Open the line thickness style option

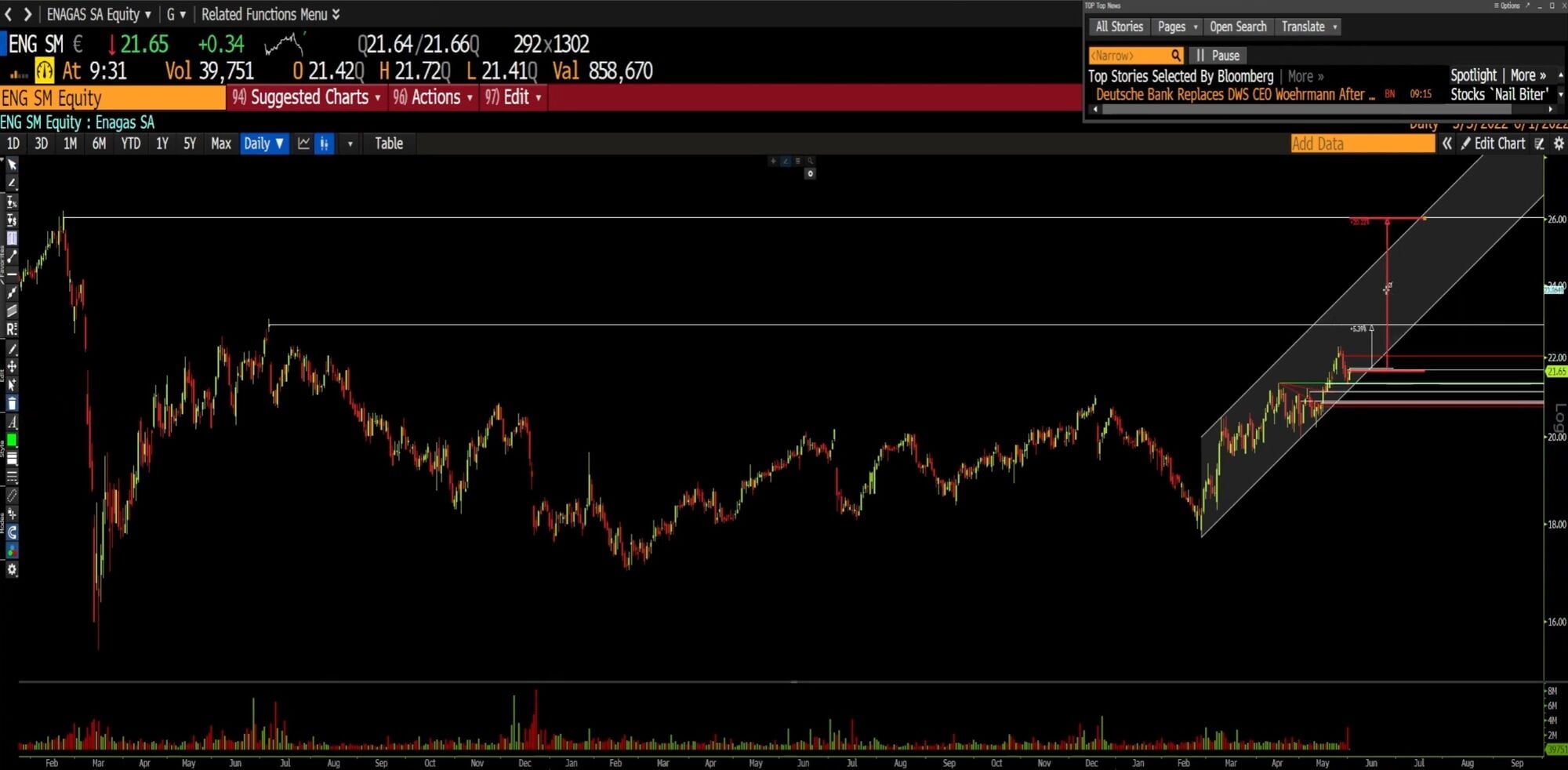click(x=12, y=459)
